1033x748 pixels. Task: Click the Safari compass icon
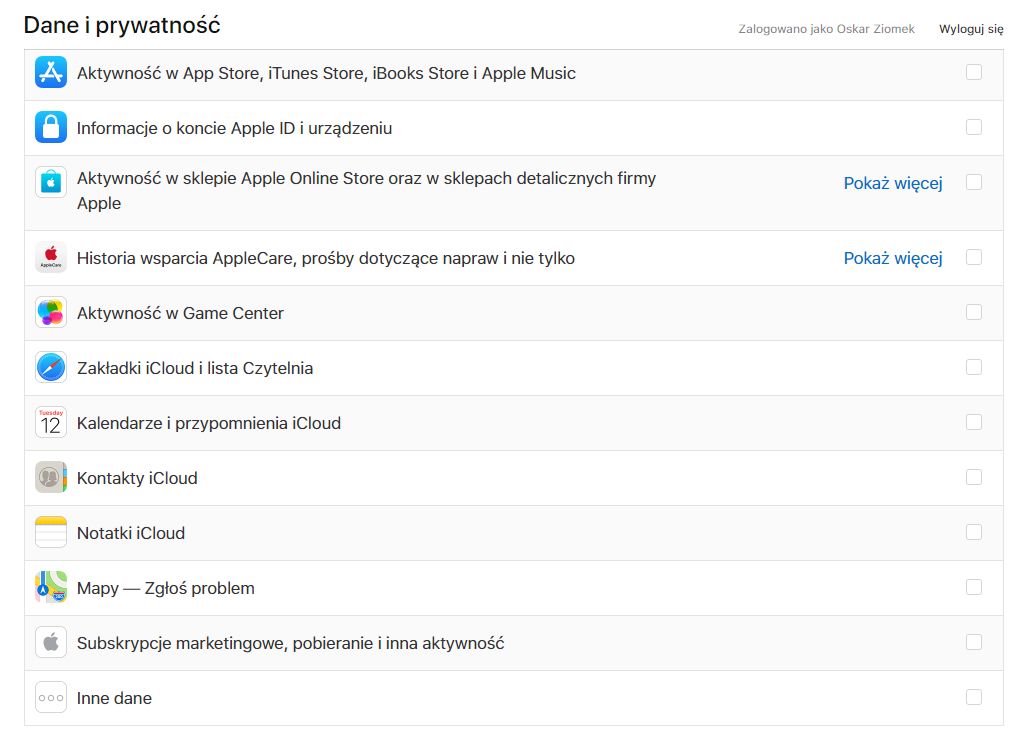pyautogui.click(x=51, y=367)
